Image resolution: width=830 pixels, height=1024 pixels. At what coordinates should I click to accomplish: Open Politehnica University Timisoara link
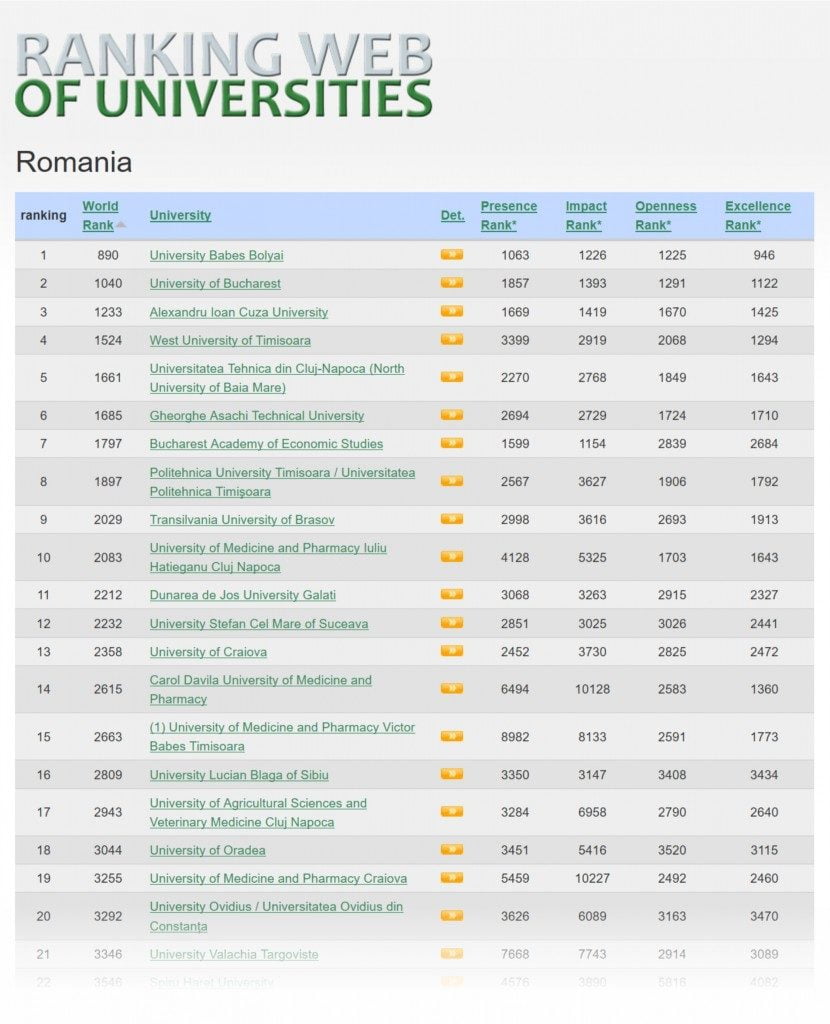(x=282, y=482)
